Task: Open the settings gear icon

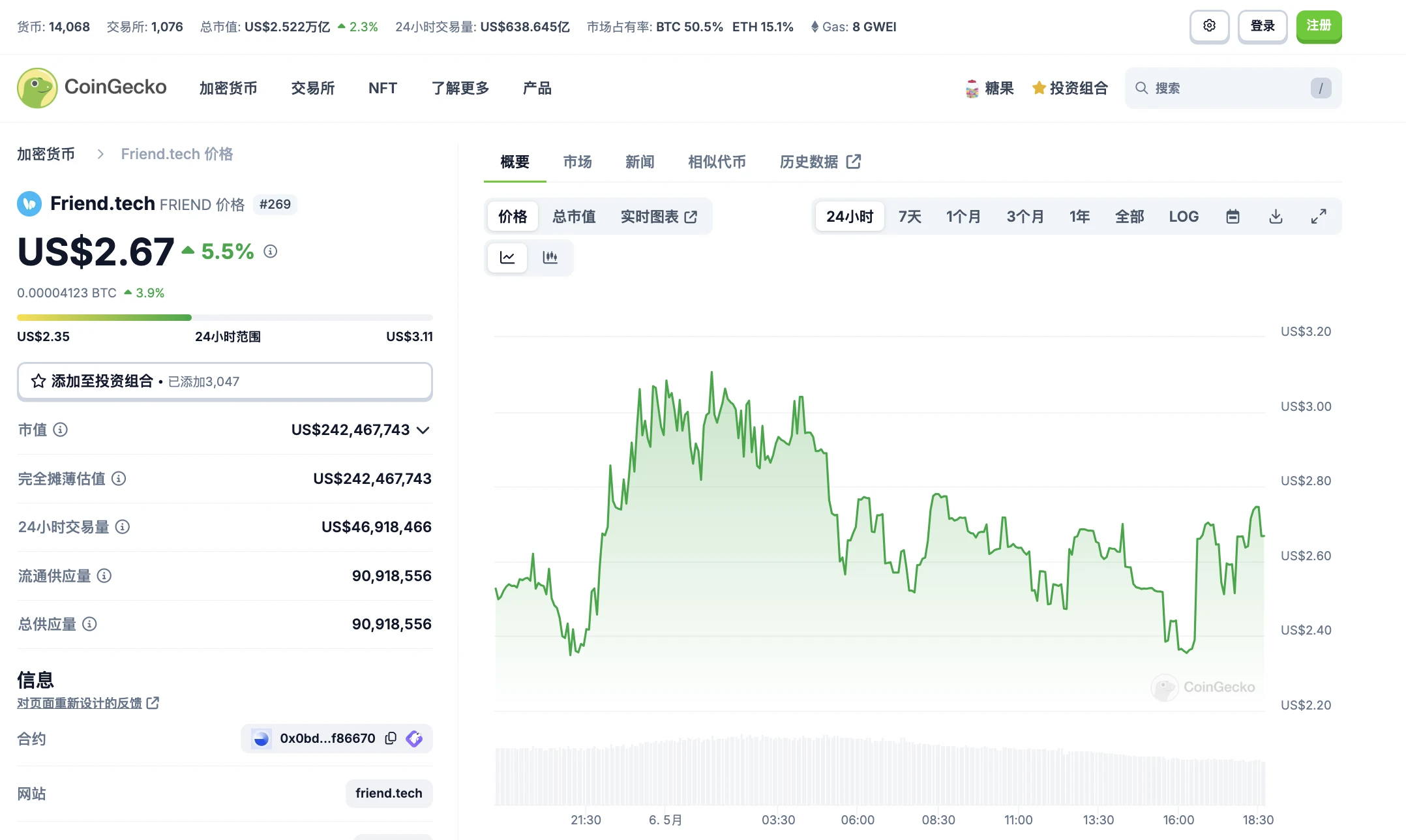Action: pos(1209,26)
